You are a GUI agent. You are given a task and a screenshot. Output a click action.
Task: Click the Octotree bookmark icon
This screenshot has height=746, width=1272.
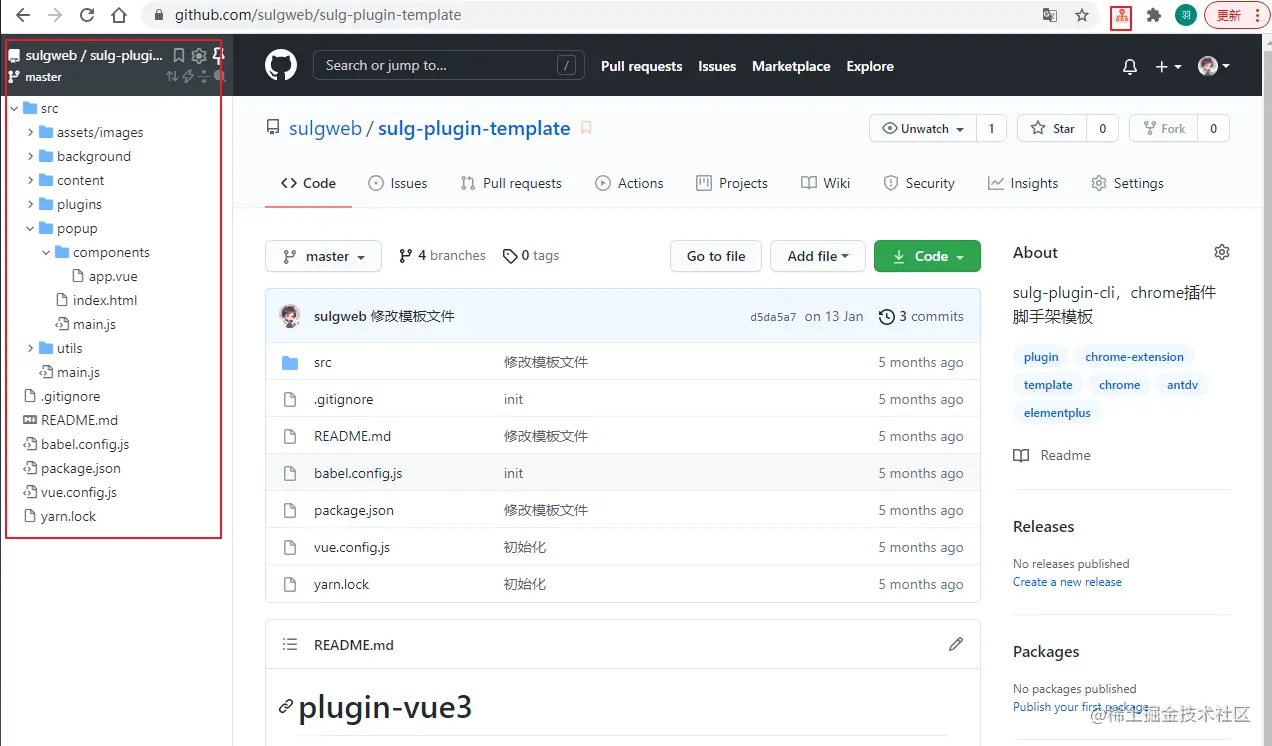179,56
